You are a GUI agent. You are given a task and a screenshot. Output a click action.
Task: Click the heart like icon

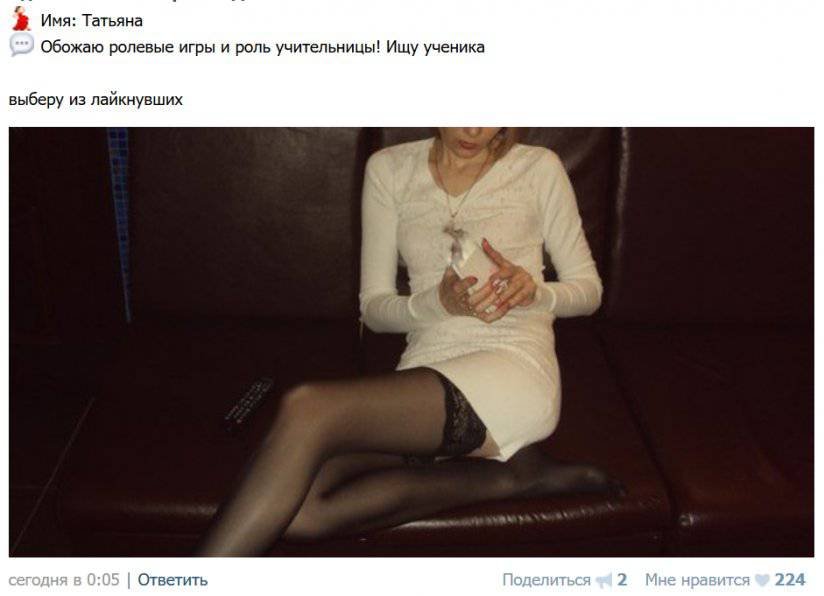[x=762, y=580]
